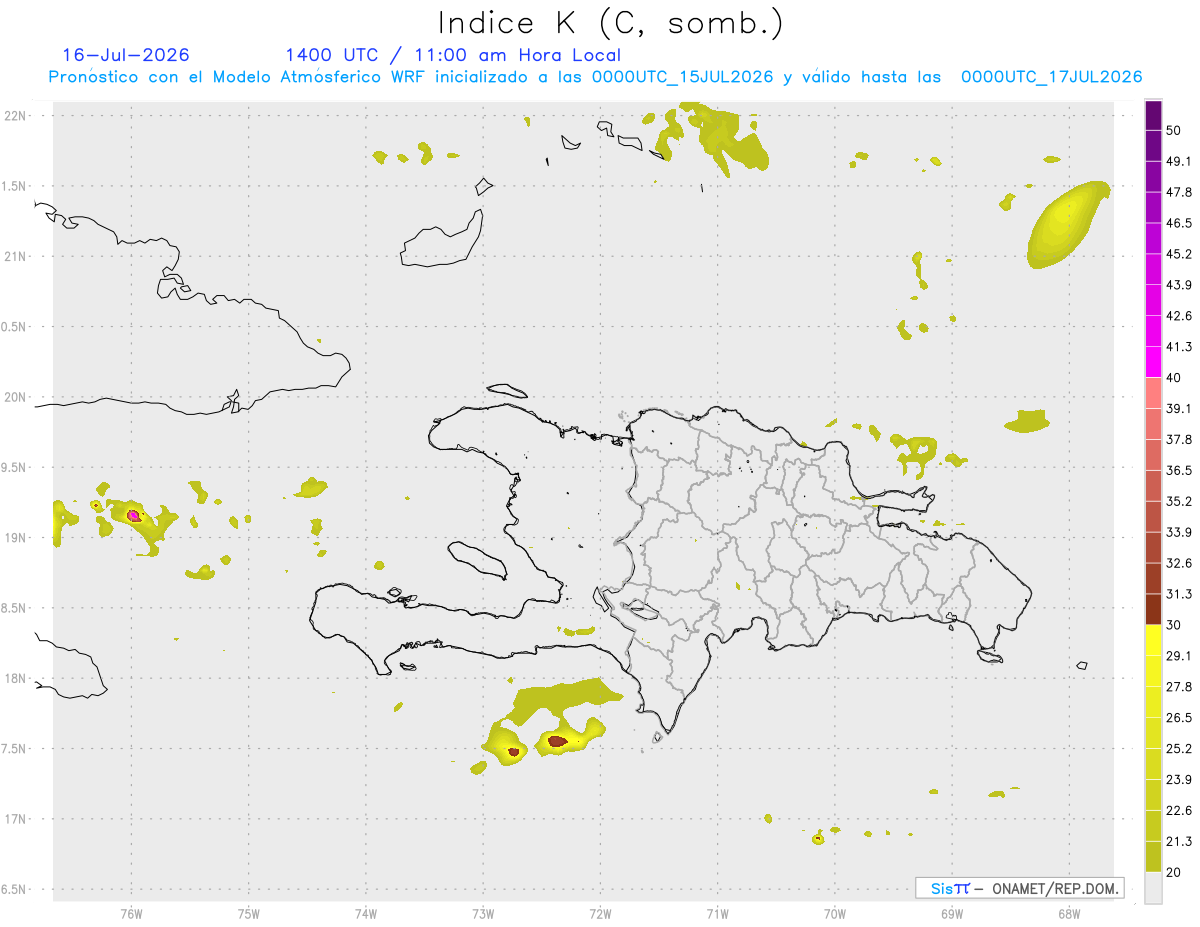This screenshot has width=1200, height=927.
Task: Click the "20N" latitude label
Action: (x=17, y=397)
